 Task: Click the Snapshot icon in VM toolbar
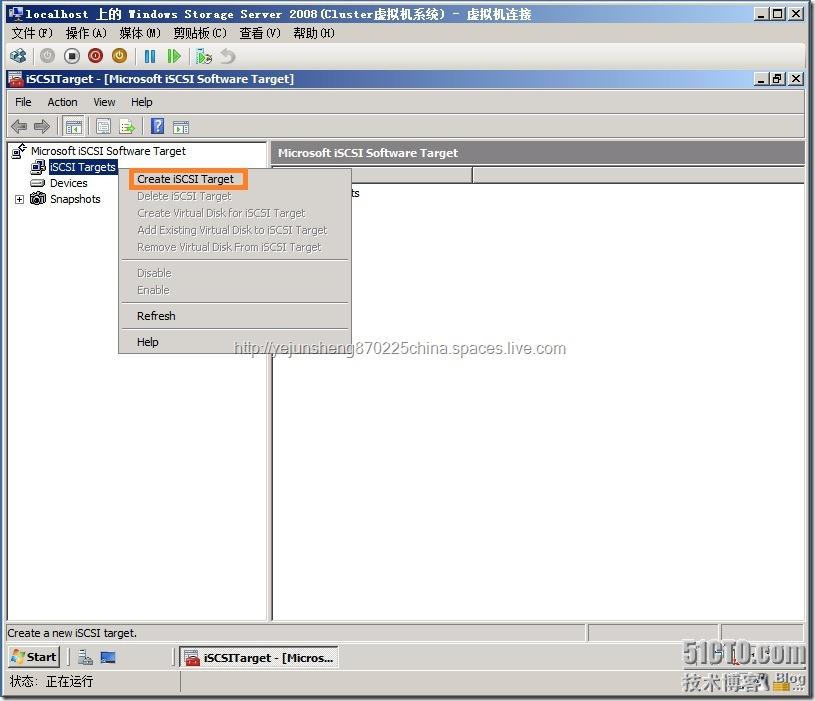[x=204, y=56]
